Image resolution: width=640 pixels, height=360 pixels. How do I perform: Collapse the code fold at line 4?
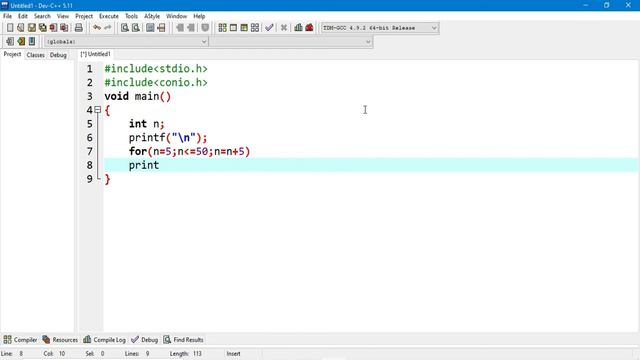click(x=98, y=110)
